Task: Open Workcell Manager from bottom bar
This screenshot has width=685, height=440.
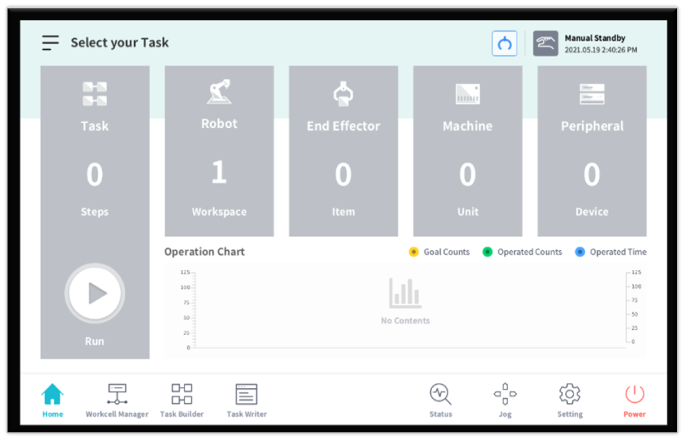Action: [117, 399]
